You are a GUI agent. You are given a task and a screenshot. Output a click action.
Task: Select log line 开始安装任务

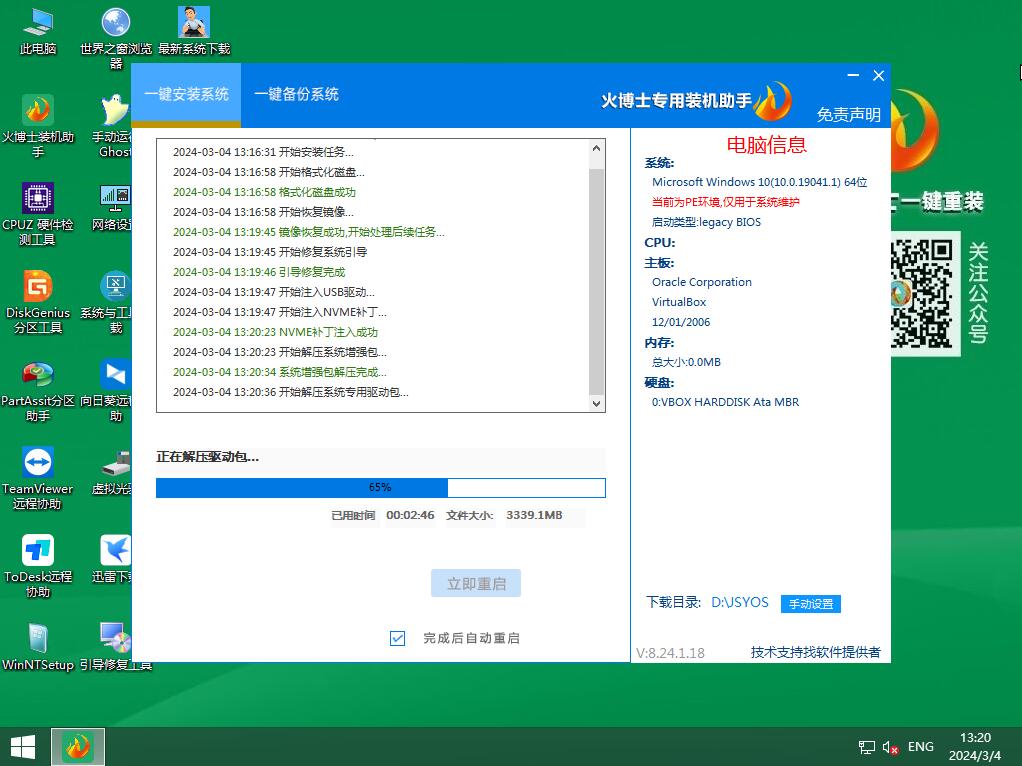click(263, 152)
